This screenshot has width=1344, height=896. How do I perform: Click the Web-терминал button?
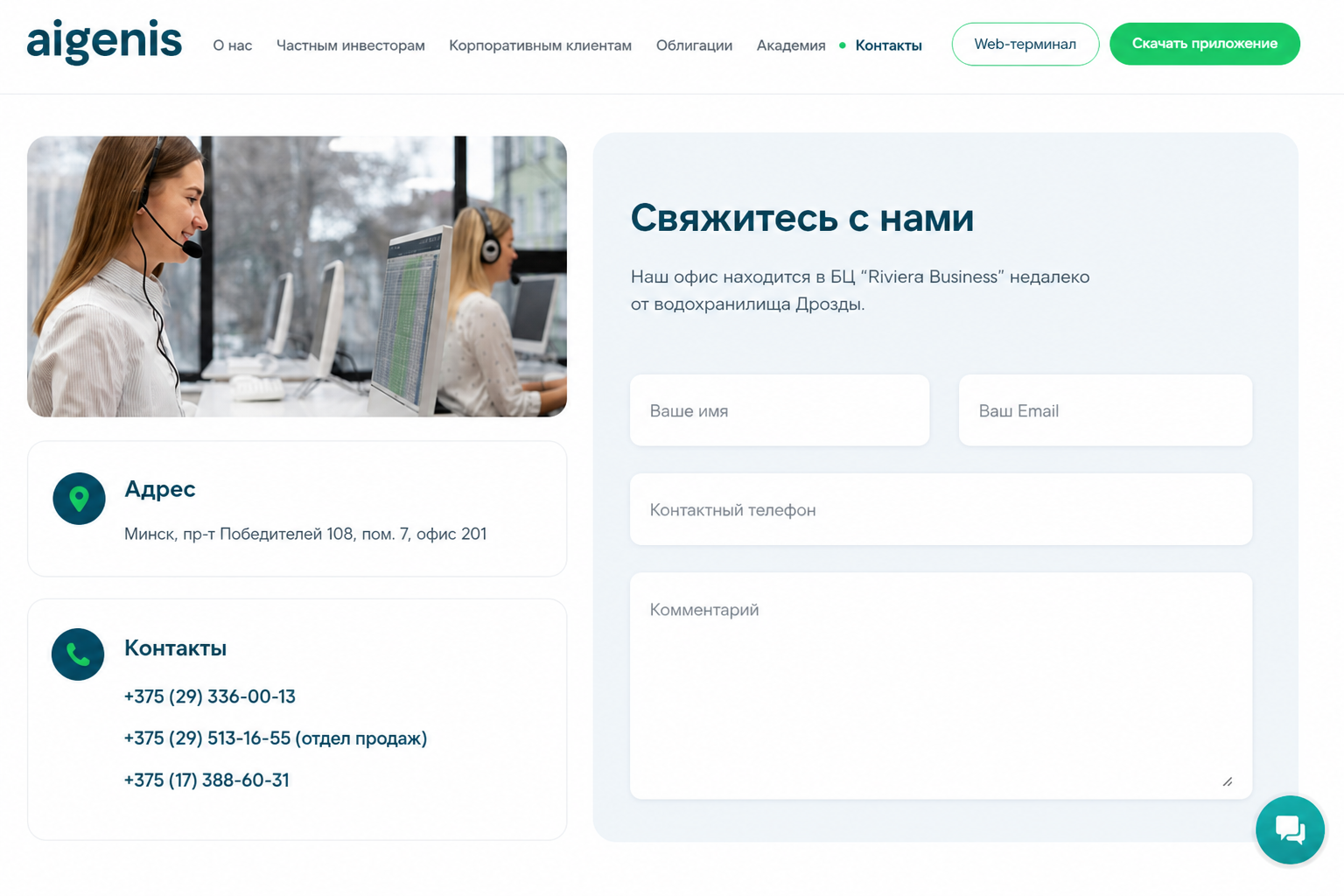coord(1025,44)
